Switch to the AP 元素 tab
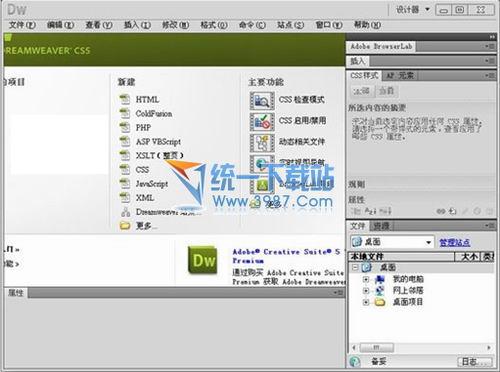 tap(399, 76)
